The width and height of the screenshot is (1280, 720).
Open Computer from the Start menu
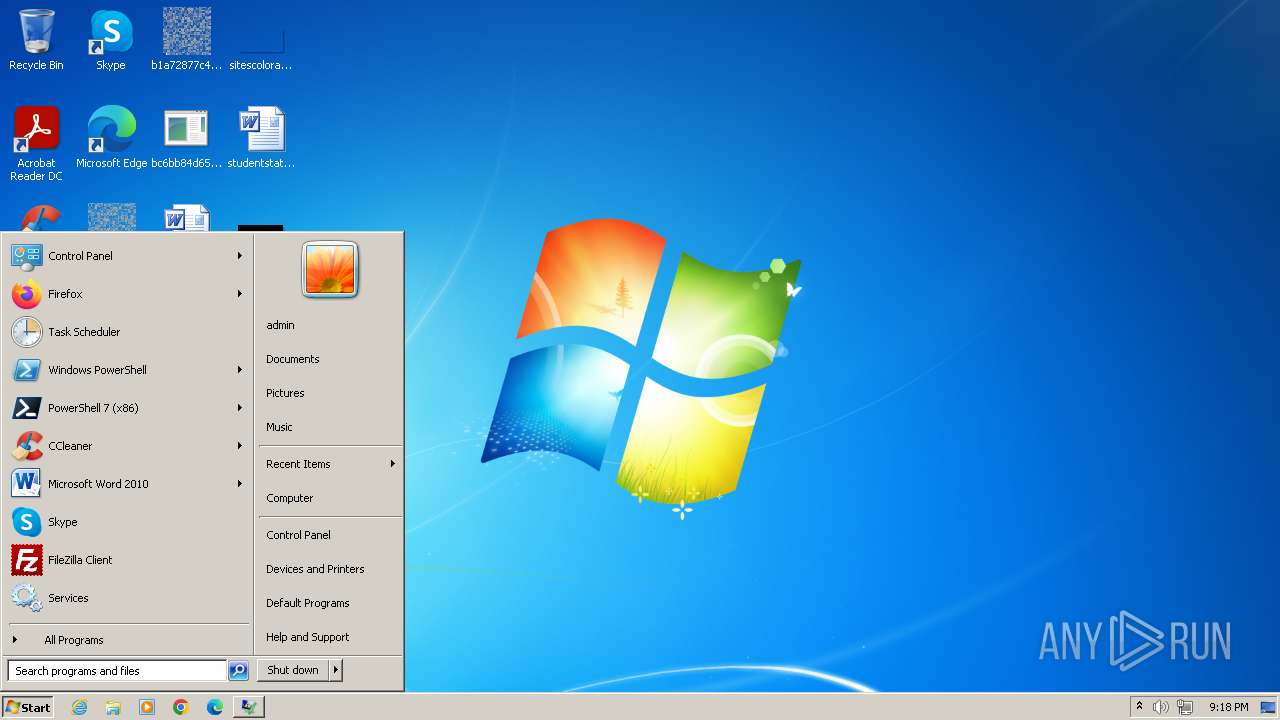click(x=330, y=498)
